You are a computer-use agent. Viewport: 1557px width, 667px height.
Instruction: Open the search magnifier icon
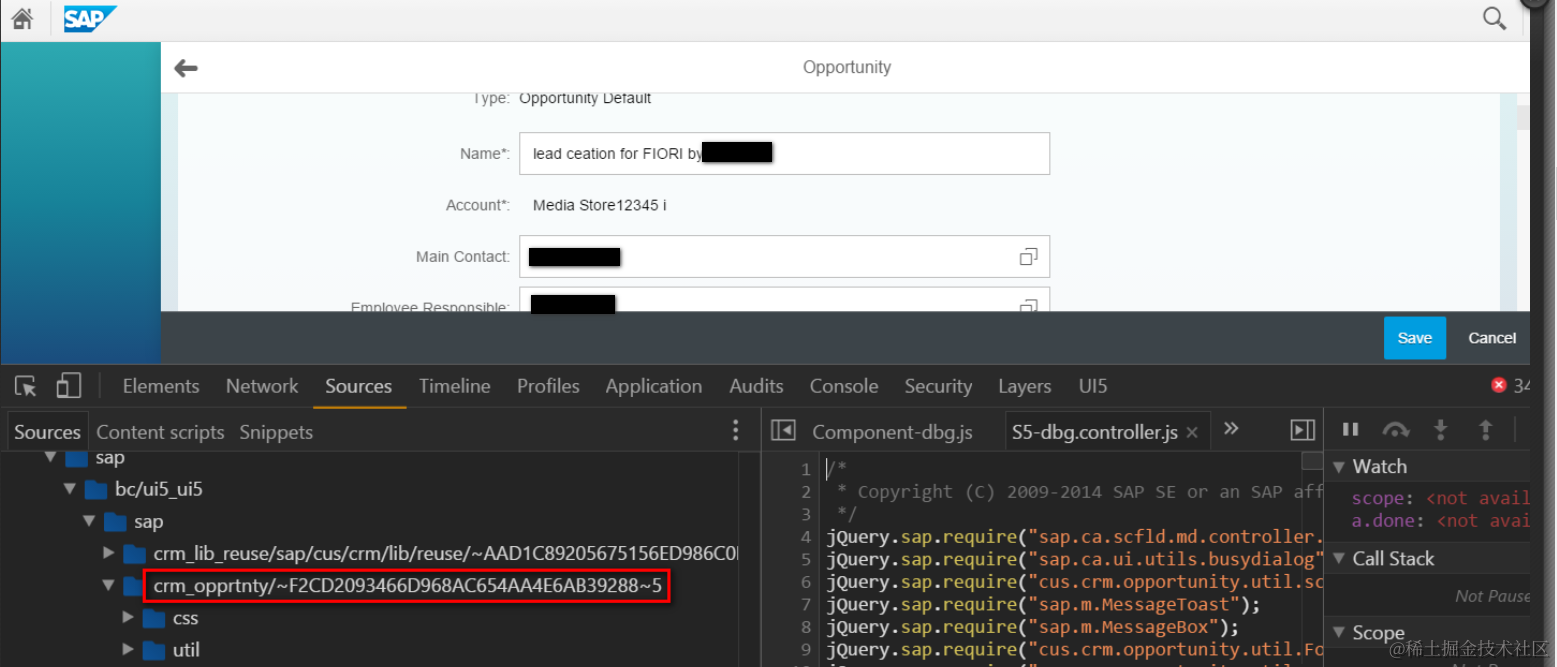point(1494,18)
